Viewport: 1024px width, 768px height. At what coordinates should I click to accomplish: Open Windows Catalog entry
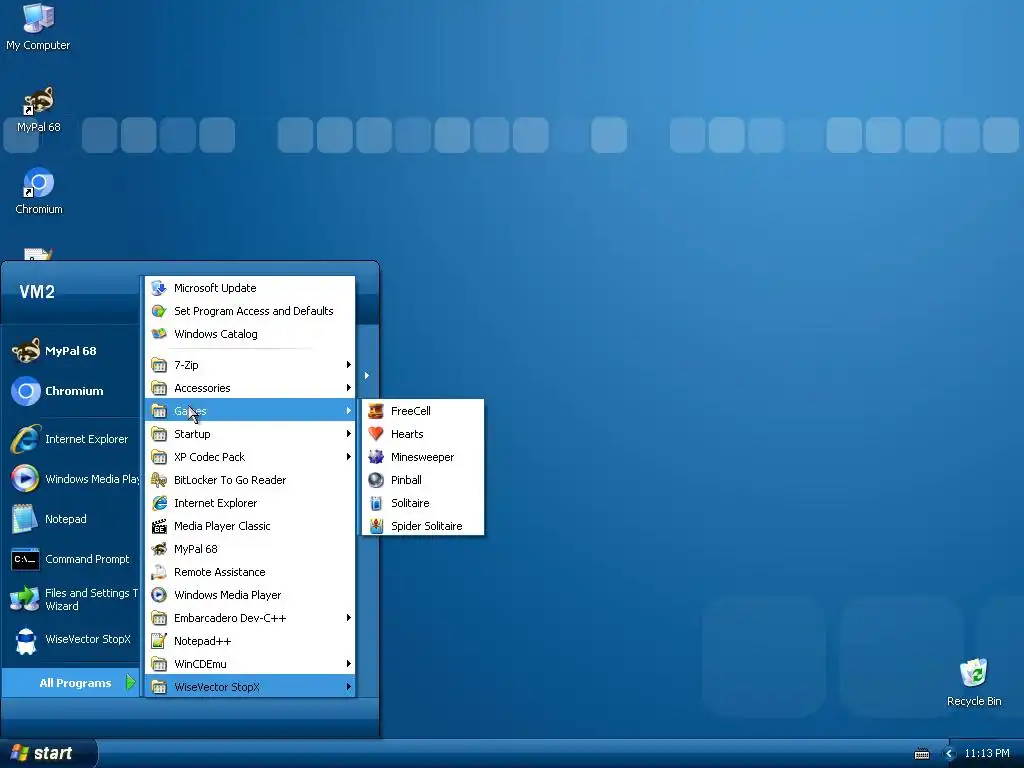click(250, 334)
